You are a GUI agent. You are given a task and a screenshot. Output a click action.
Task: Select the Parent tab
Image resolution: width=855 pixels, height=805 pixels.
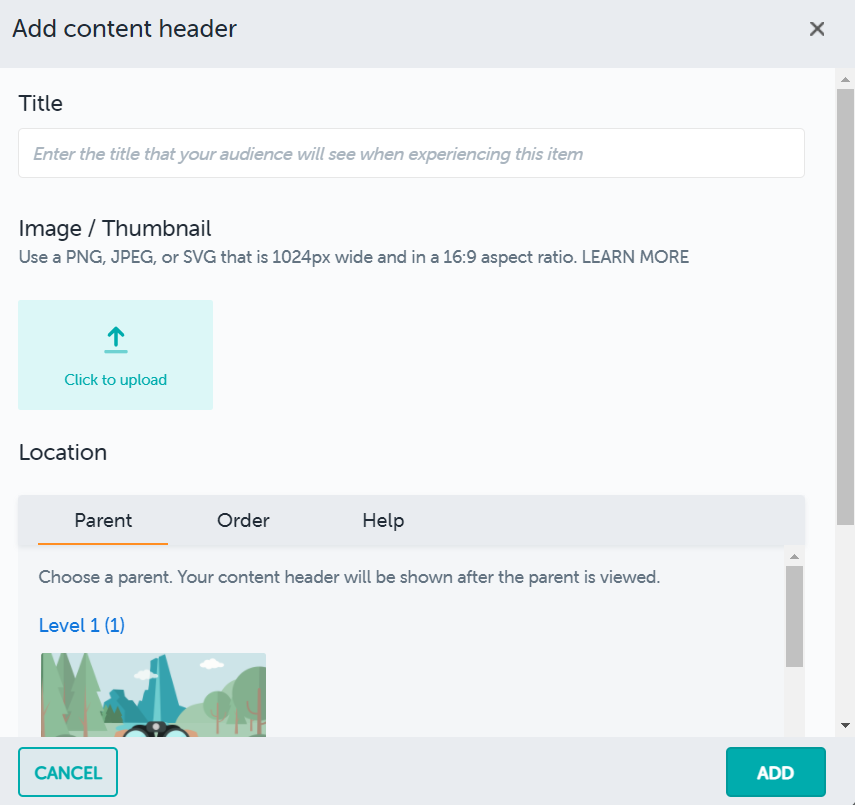coord(103,521)
